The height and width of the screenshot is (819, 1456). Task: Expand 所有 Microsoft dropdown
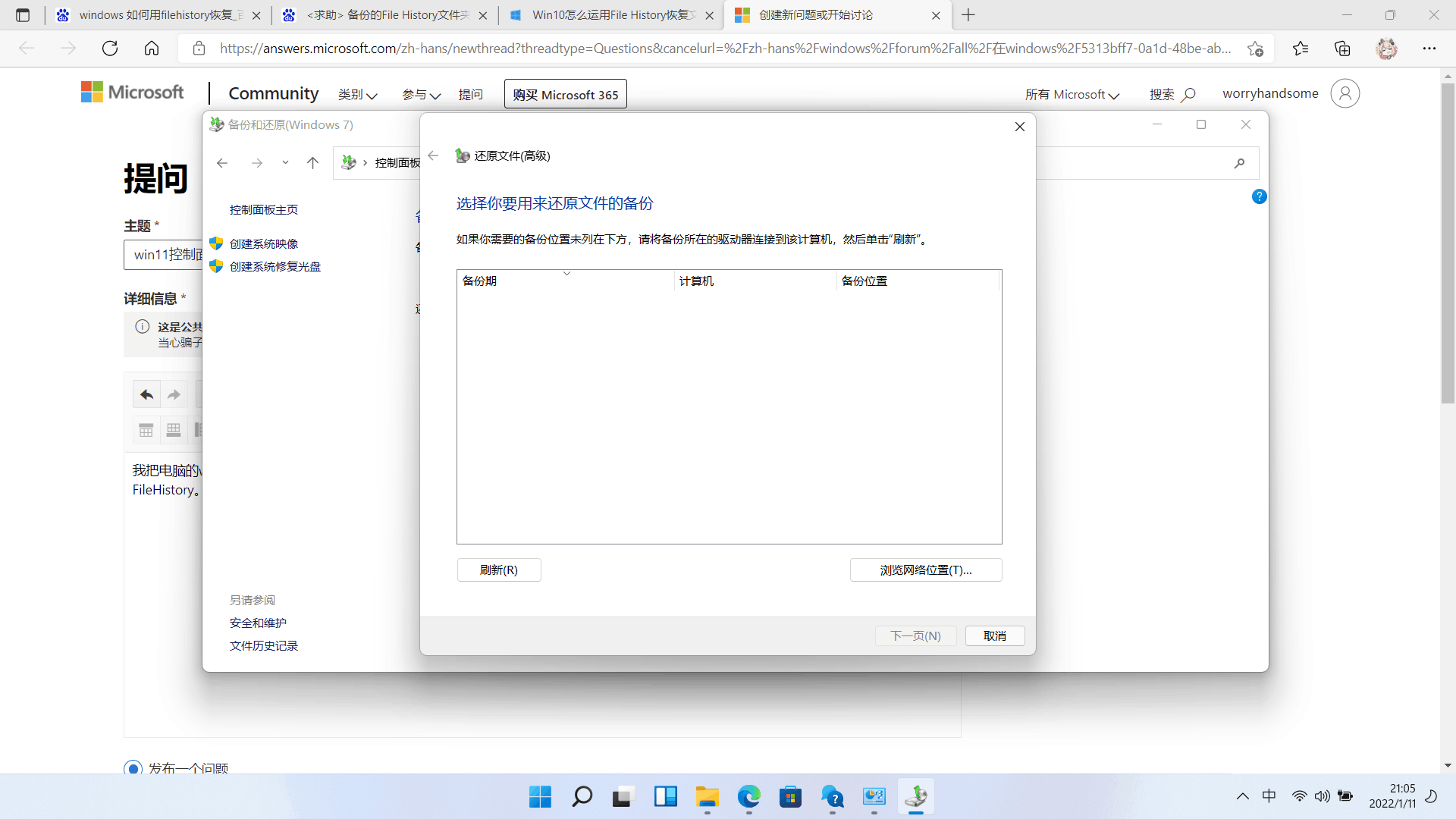tap(1072, 94)
